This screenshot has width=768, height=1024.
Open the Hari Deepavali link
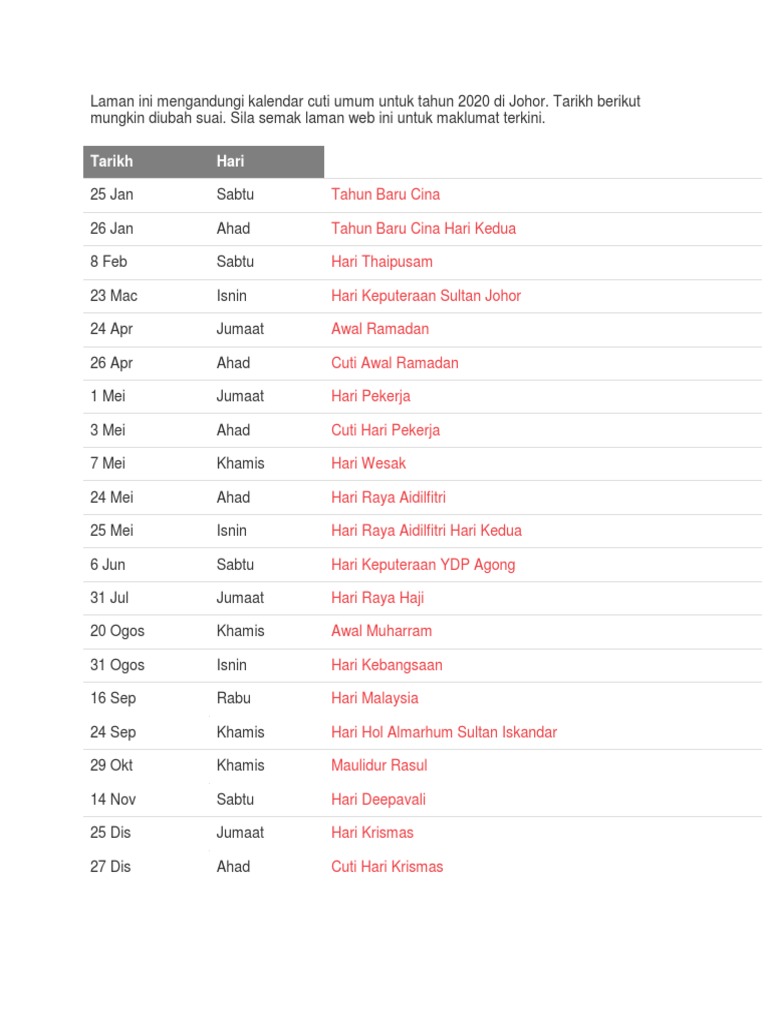point(378,800)
